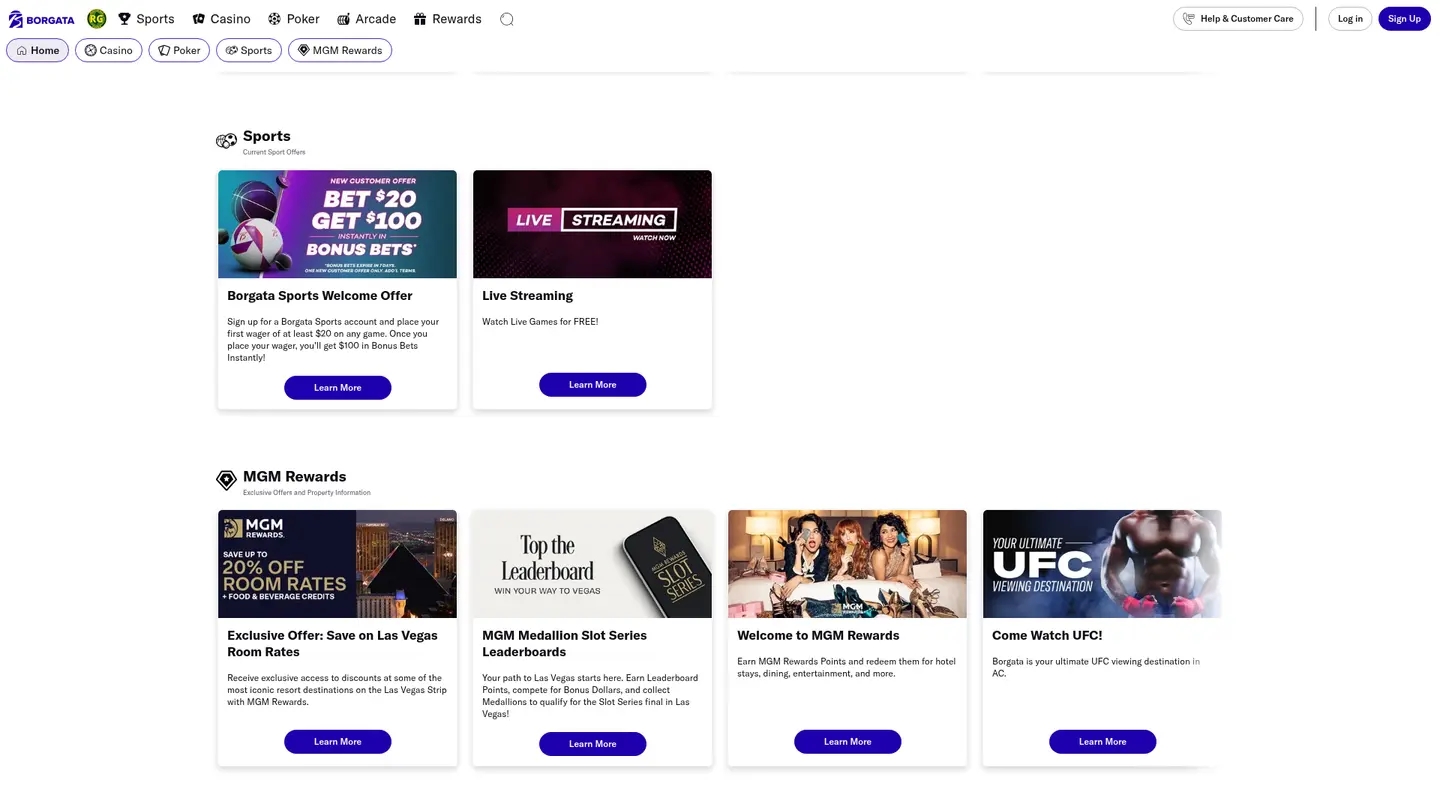Viewport: 1440px width, 810px height.
Task: Open the Top the Leaderboard banner
Action: [x=593, y=564]
